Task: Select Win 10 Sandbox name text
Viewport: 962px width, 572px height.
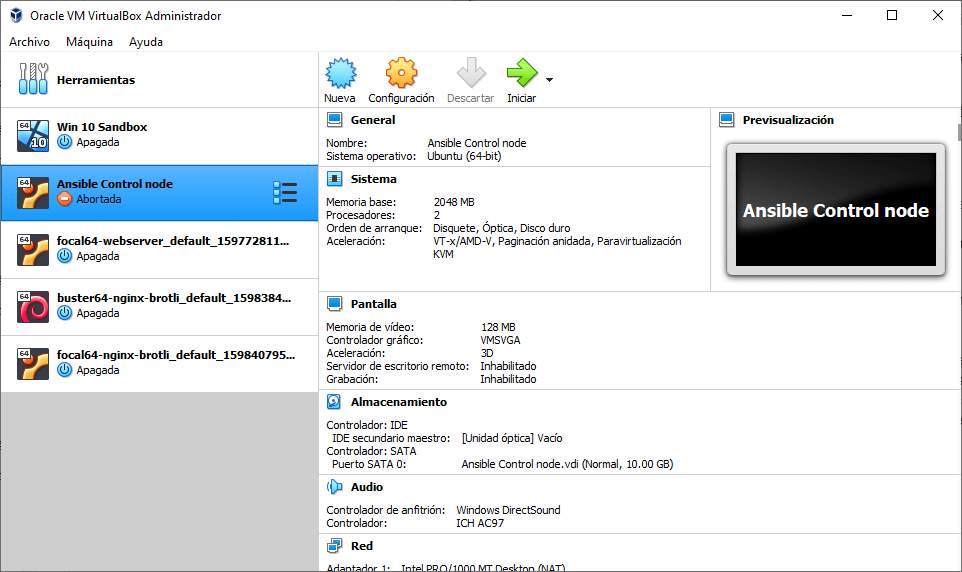Action: pyautogui.click(x=102, y=126)
